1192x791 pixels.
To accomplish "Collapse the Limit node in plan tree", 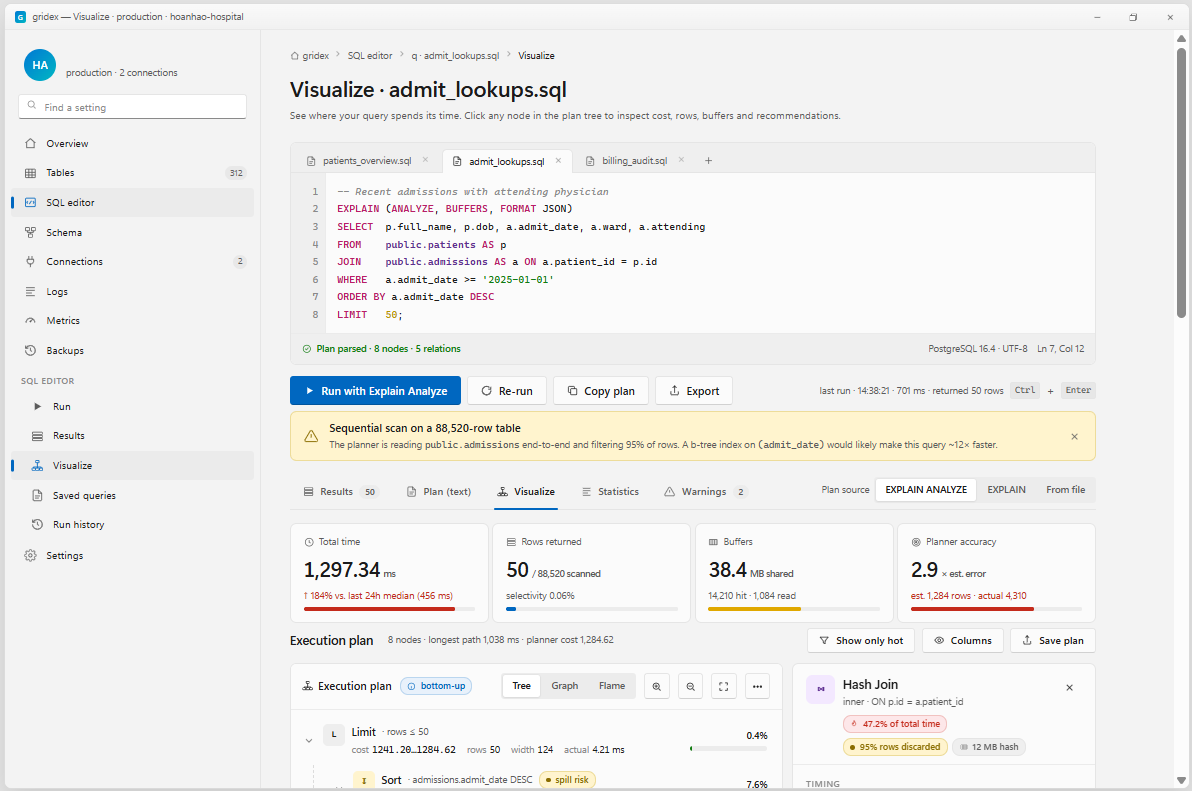I will (309, 740).
